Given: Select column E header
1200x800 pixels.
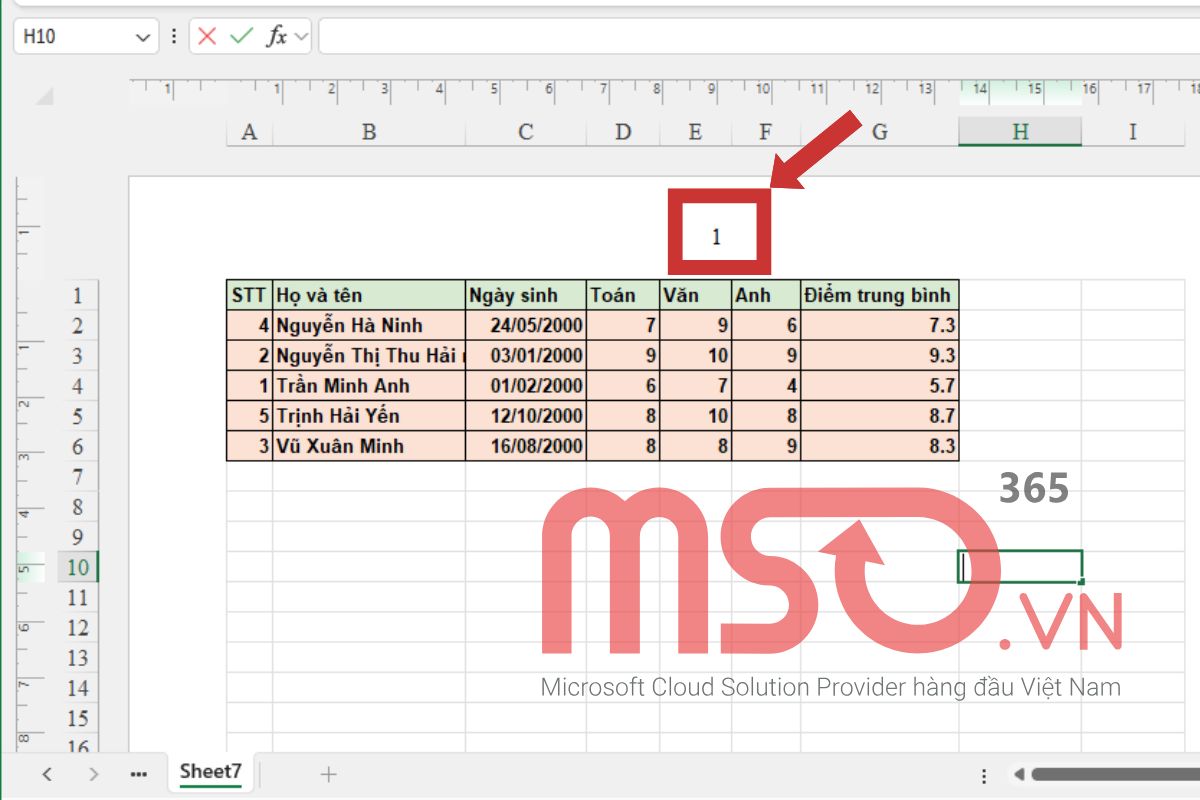Looking at the screenshot, I should [696, 132].
